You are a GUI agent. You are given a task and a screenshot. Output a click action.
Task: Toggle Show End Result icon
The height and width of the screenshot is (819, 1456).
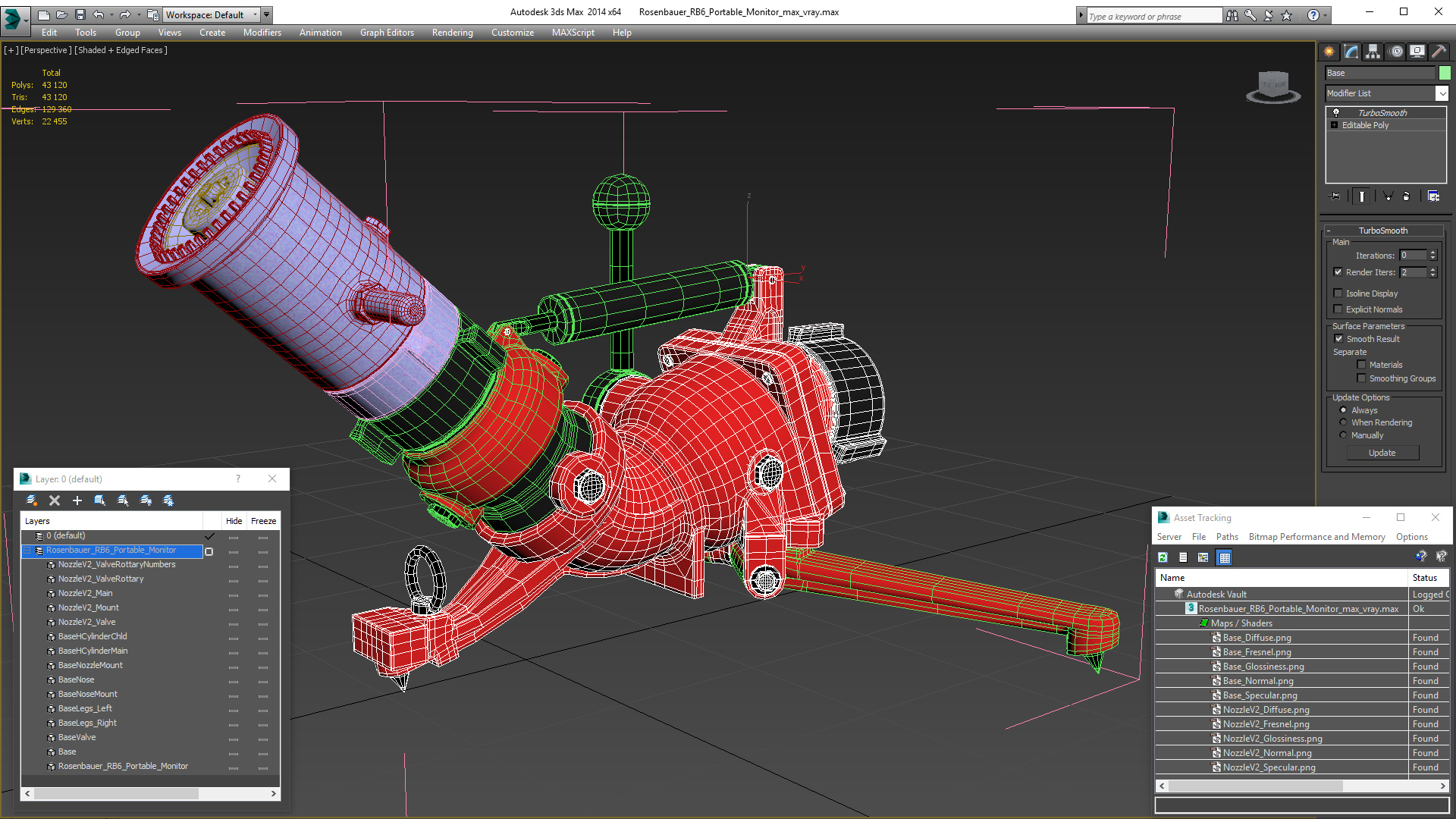1362,196
